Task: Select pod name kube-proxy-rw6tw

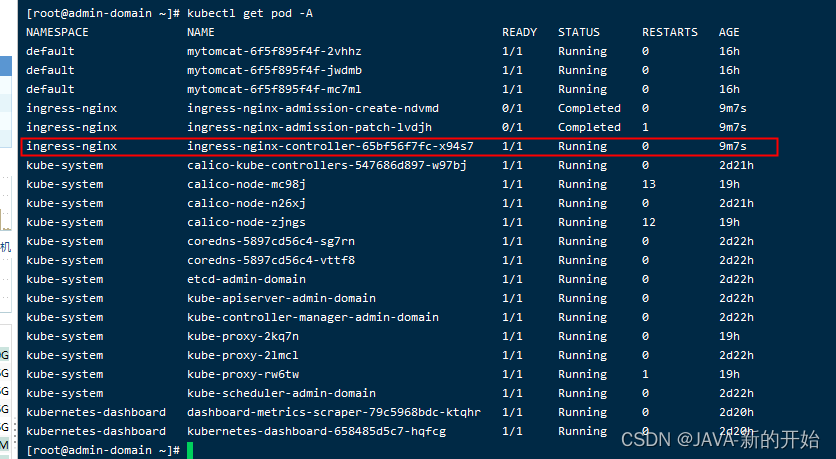Action: (243, 374)
